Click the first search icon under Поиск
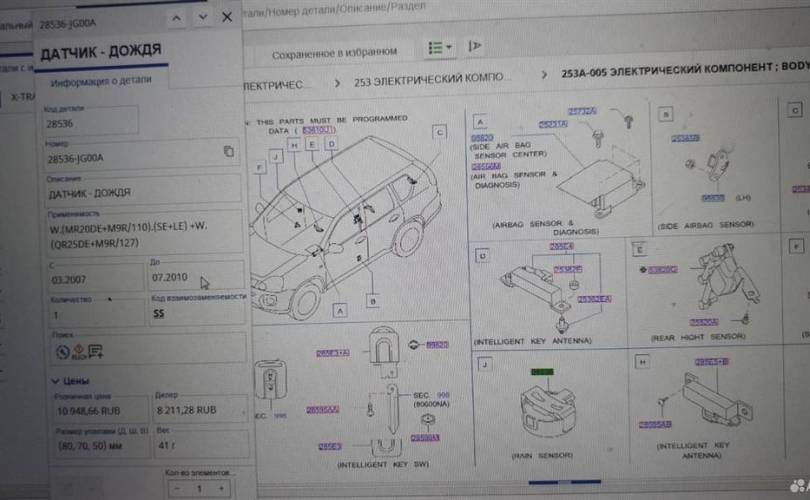The width and height of the screenshot is (810, 500). [62, 351]
